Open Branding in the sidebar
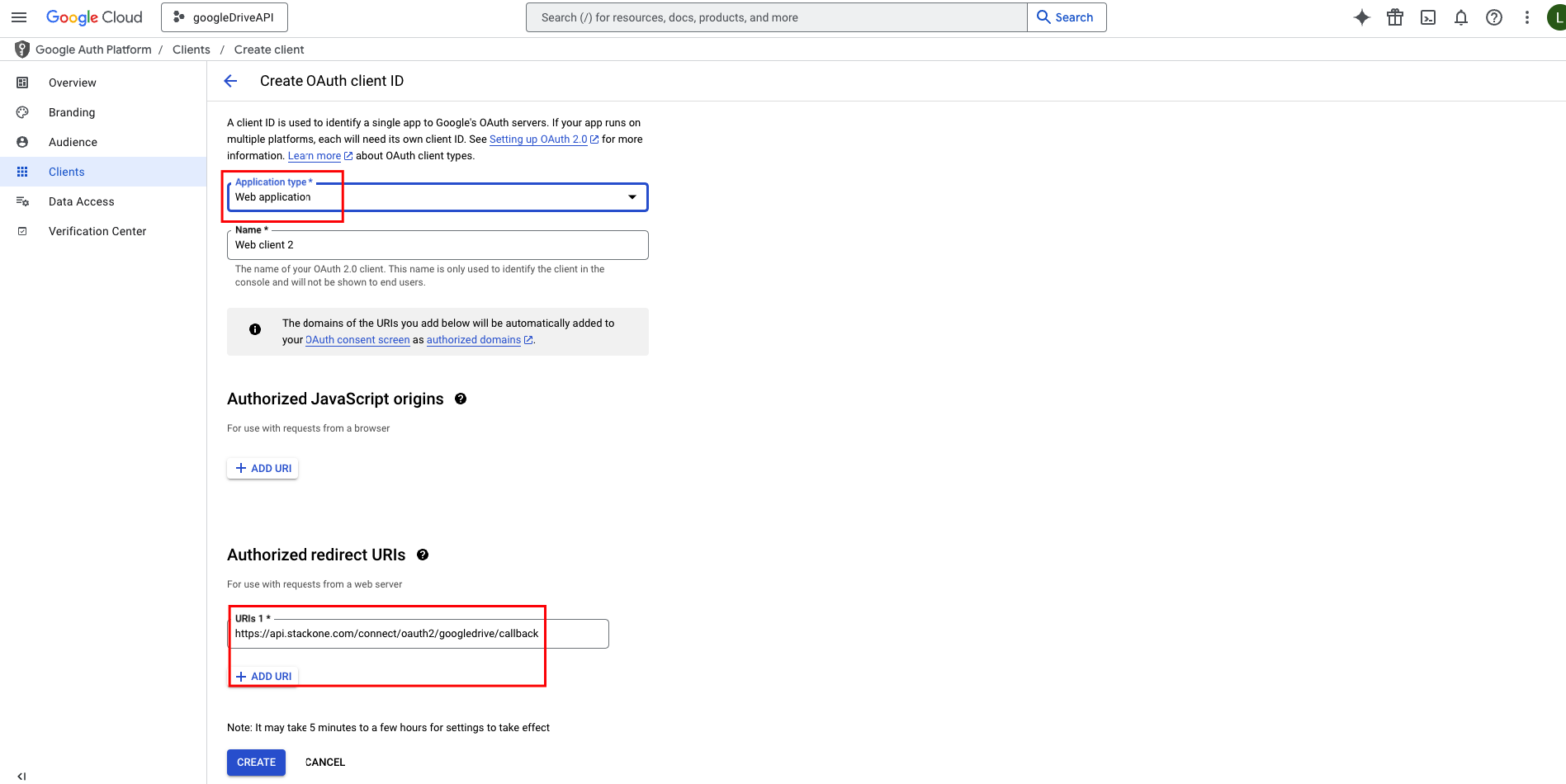 click(x=103, y=112)
